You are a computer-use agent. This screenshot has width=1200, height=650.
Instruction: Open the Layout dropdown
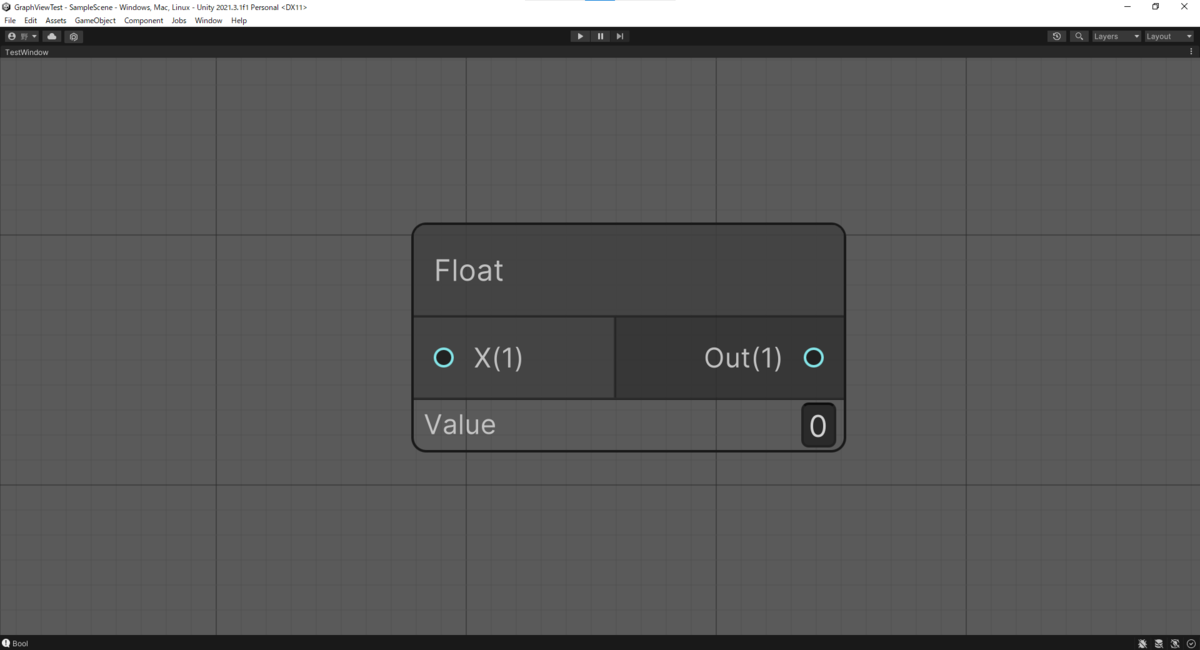point(1168,36)
